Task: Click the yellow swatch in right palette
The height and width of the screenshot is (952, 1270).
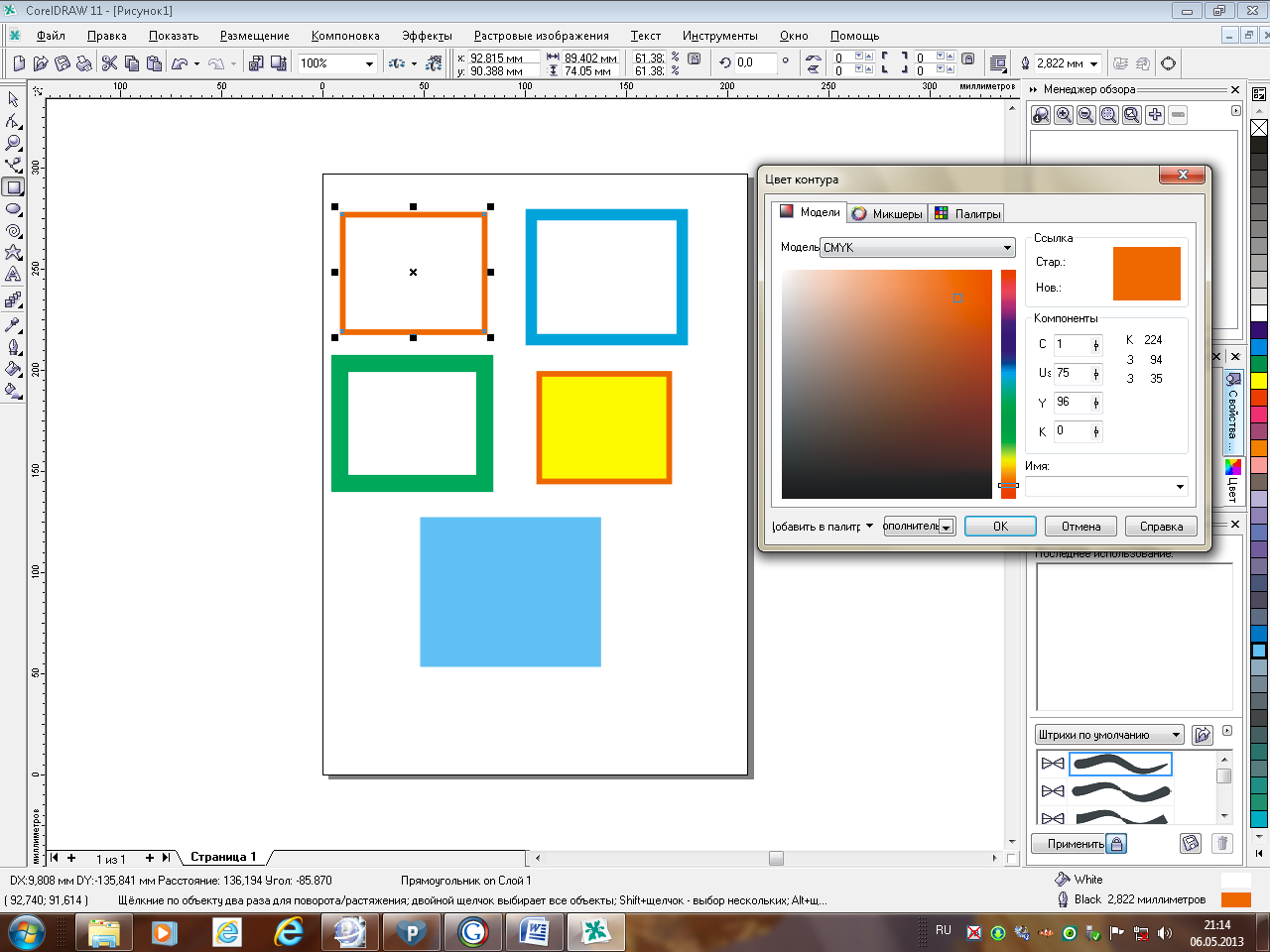Action: pos(1259,380)
